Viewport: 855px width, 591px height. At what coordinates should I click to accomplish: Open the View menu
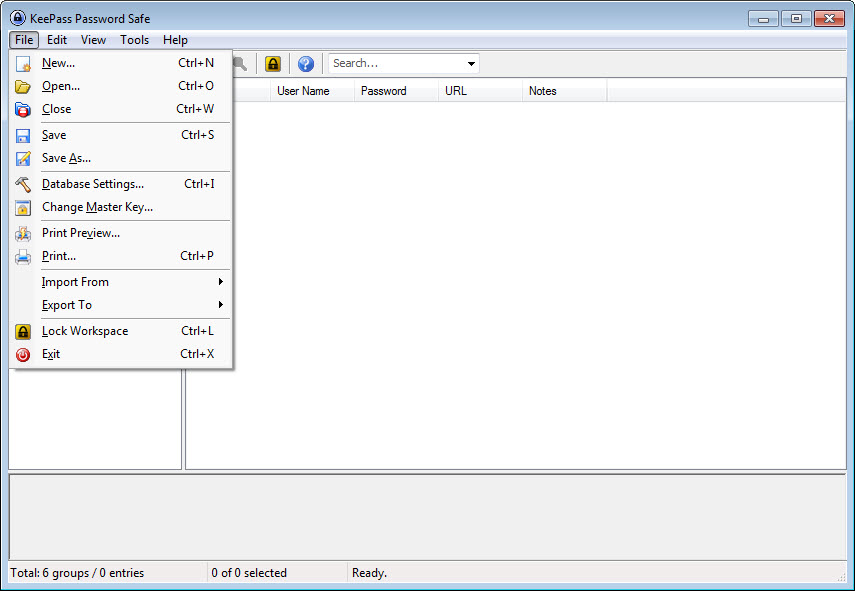click(x=93, y=40)
